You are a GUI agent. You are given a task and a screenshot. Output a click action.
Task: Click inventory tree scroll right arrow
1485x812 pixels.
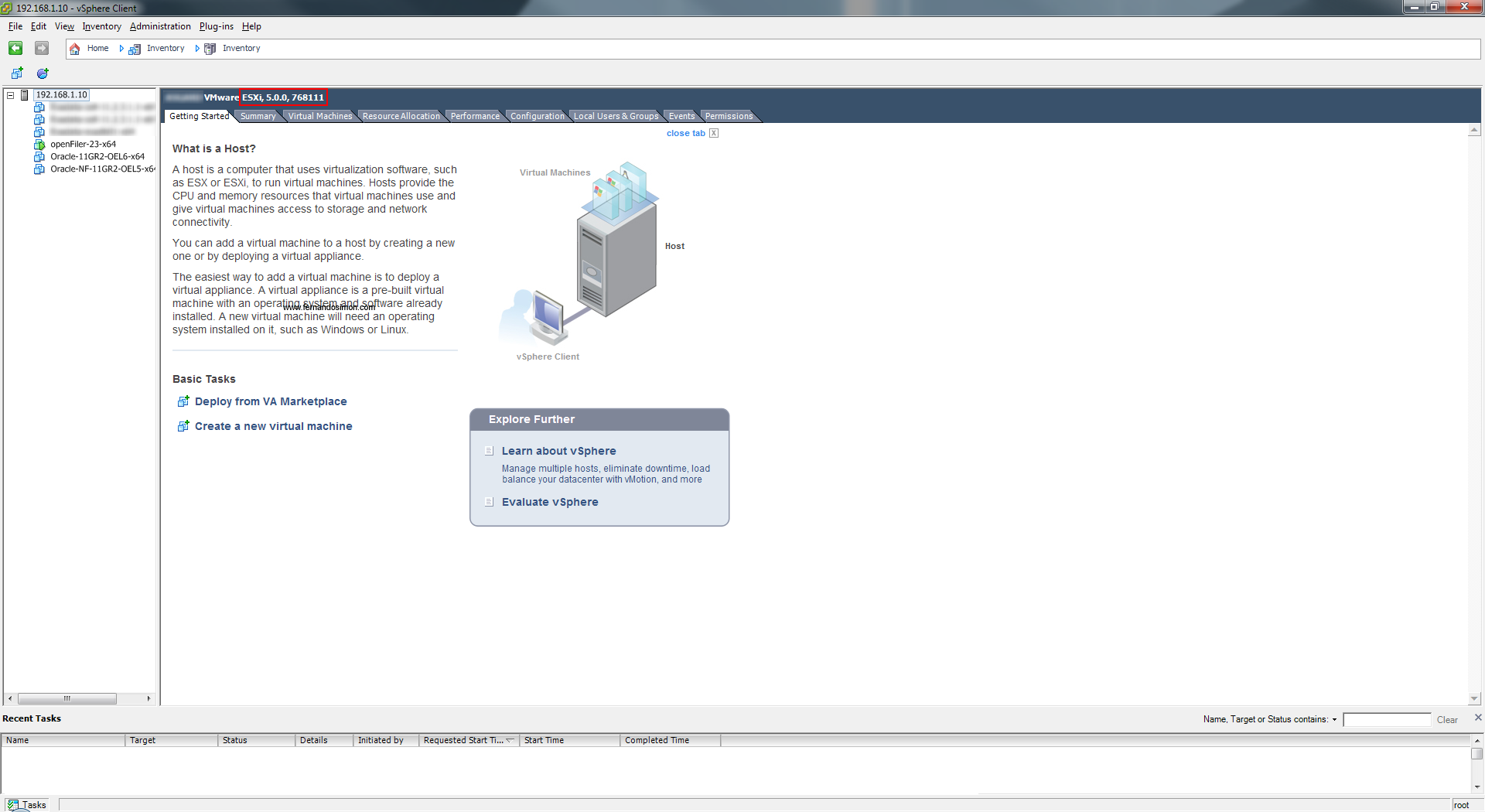click(x=148, y=698)
